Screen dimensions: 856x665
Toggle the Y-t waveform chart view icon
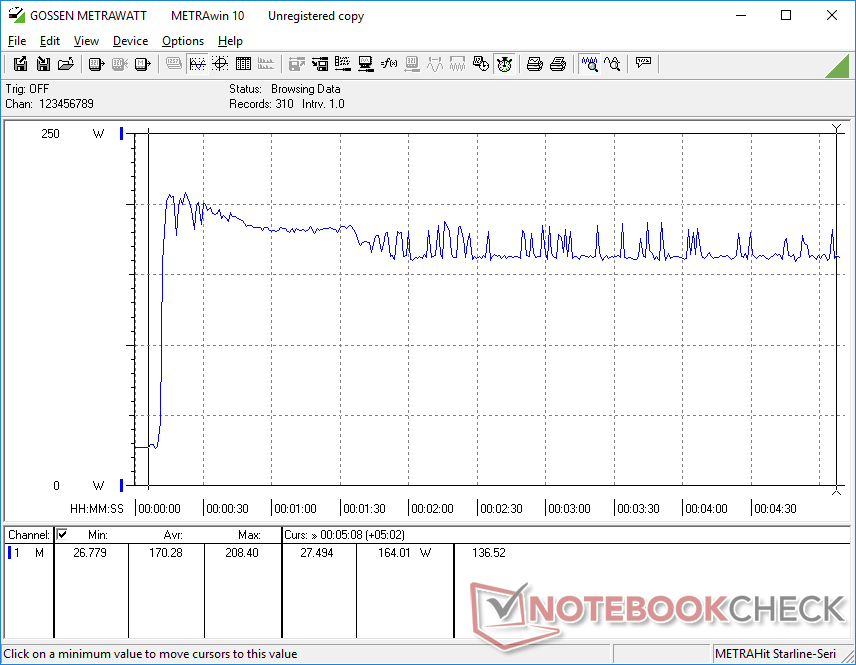click(197, 64)
